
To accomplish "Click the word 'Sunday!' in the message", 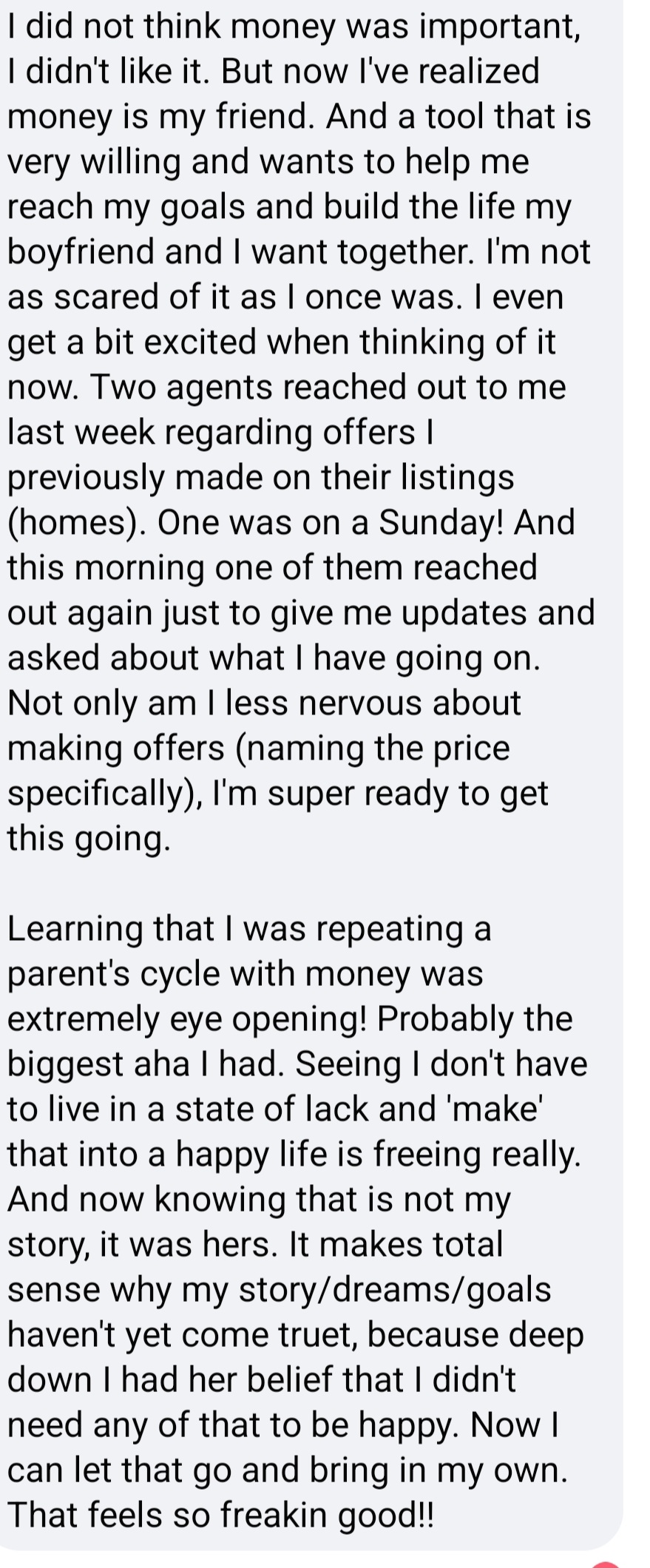I will (441, 522).
